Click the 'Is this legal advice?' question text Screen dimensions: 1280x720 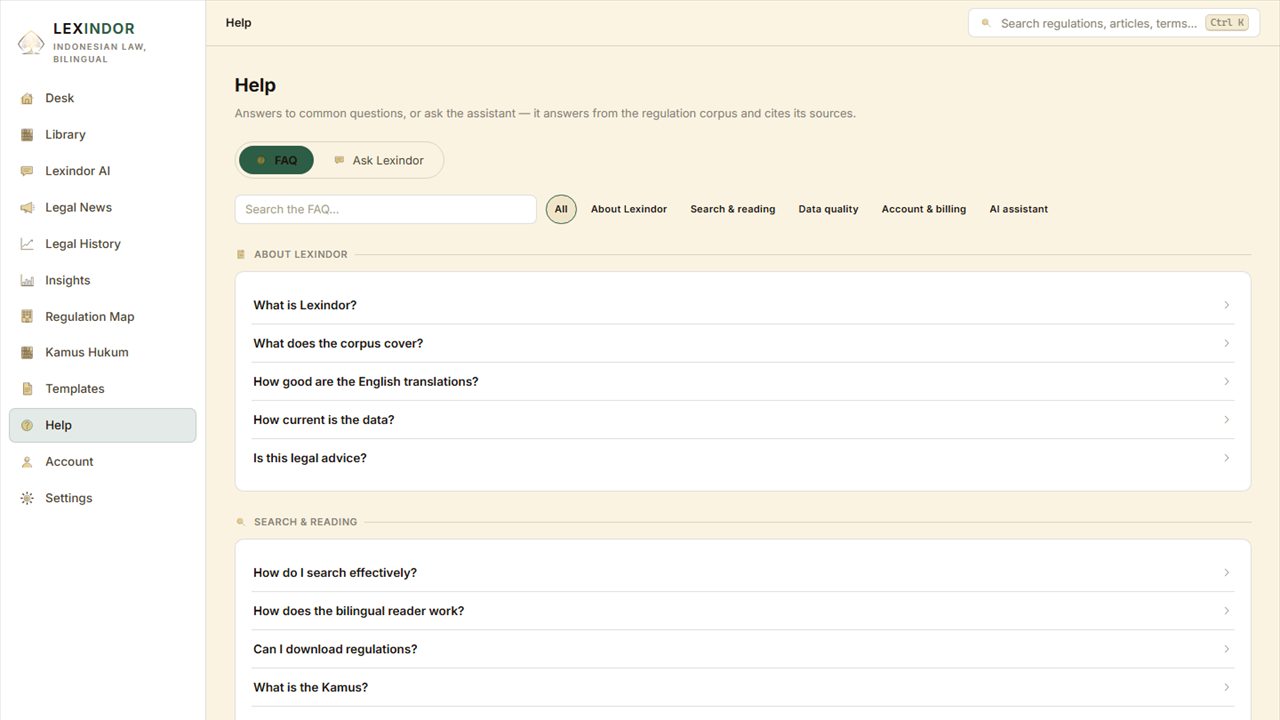[x=310, y=458]
